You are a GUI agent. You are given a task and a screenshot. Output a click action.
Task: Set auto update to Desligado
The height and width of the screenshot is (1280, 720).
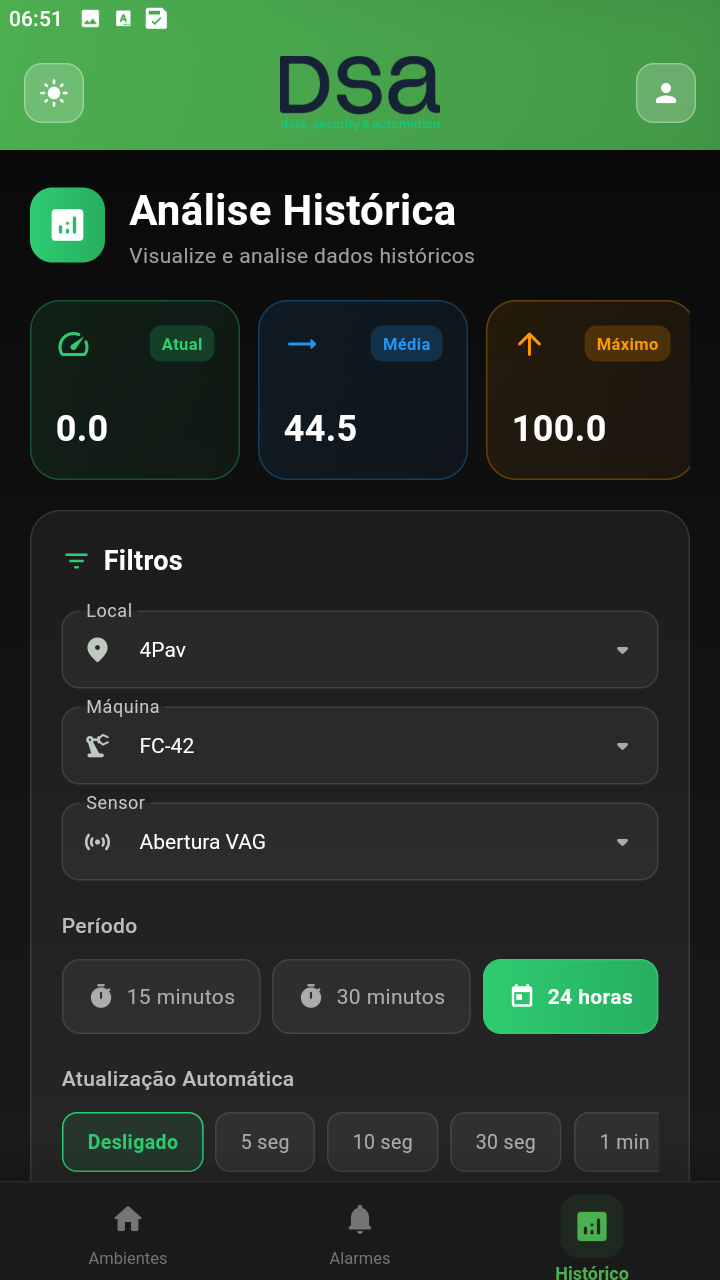pyautogui.click(x=133, y=1142)
